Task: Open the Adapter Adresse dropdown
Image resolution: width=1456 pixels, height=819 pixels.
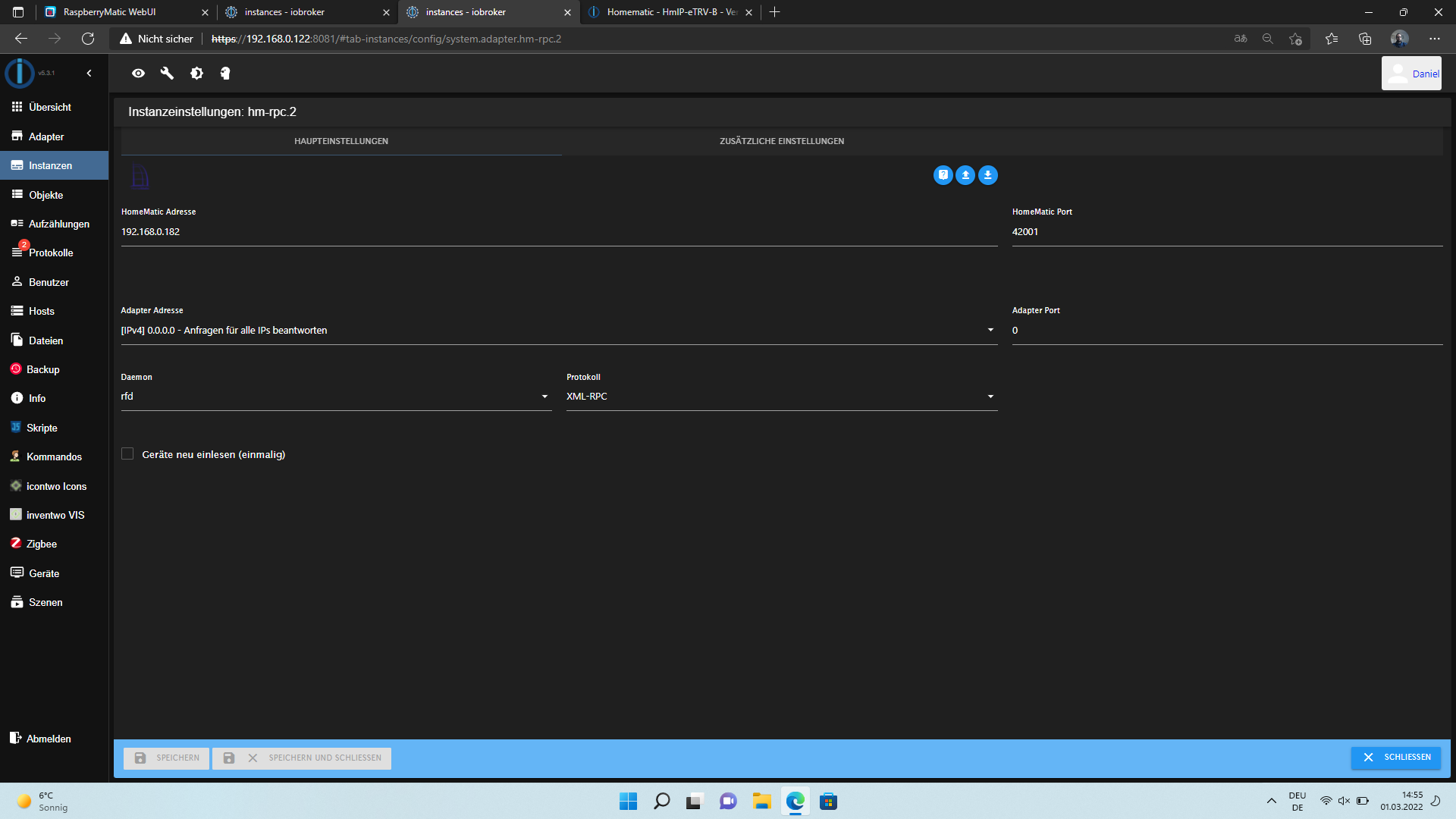Action: (559, 331)
